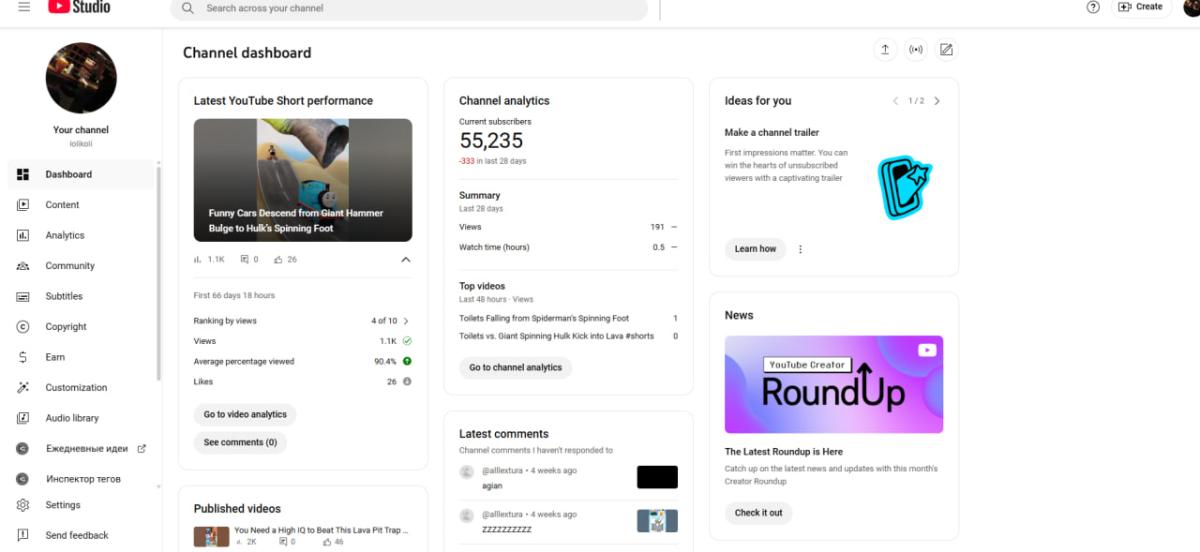Click the search magnifier icon
The width and height of the screenshot is (1200, 552).
tap(187, 8)
